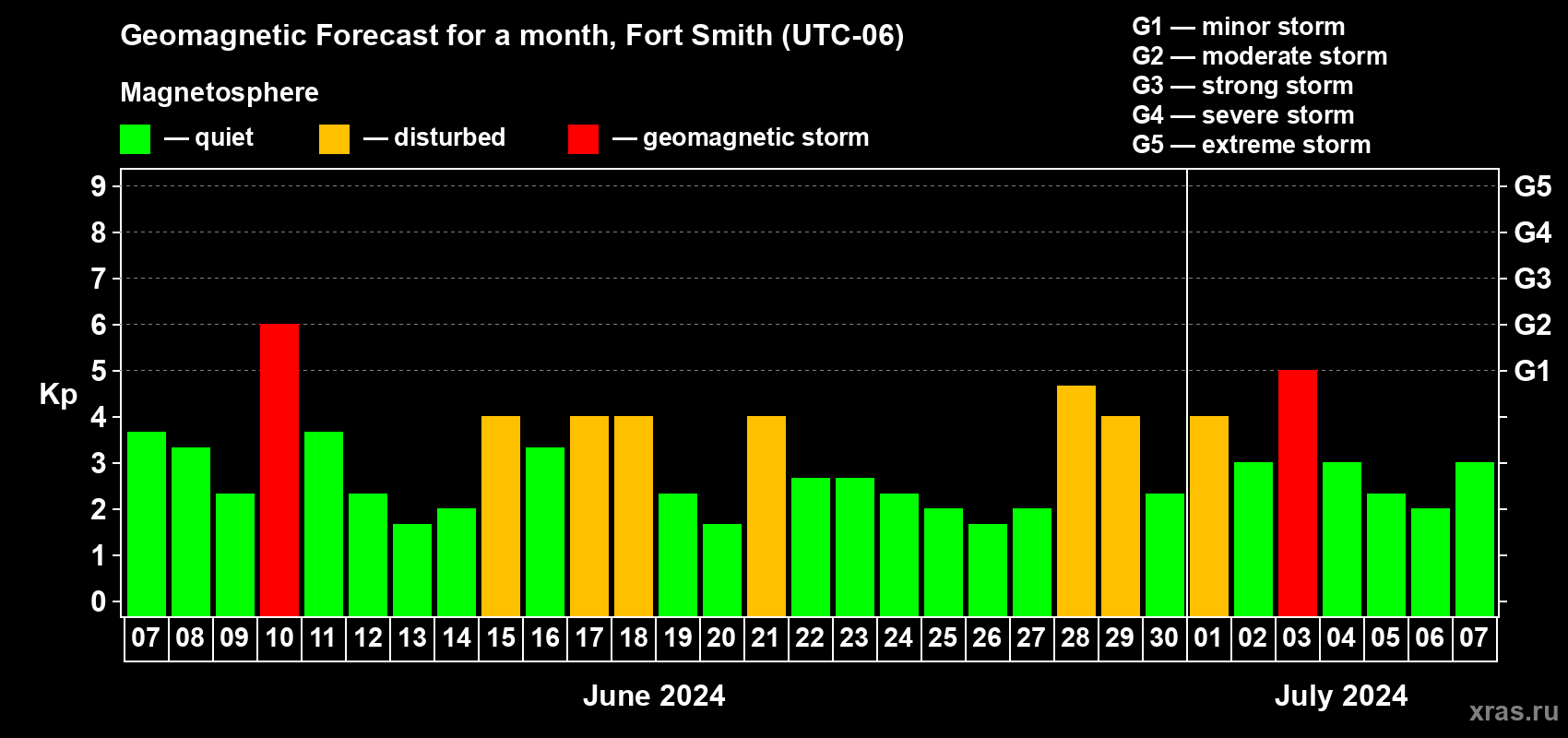Select the orange bar for June 15
This screenshot has height=738, width=1568.
click(501, 517)
